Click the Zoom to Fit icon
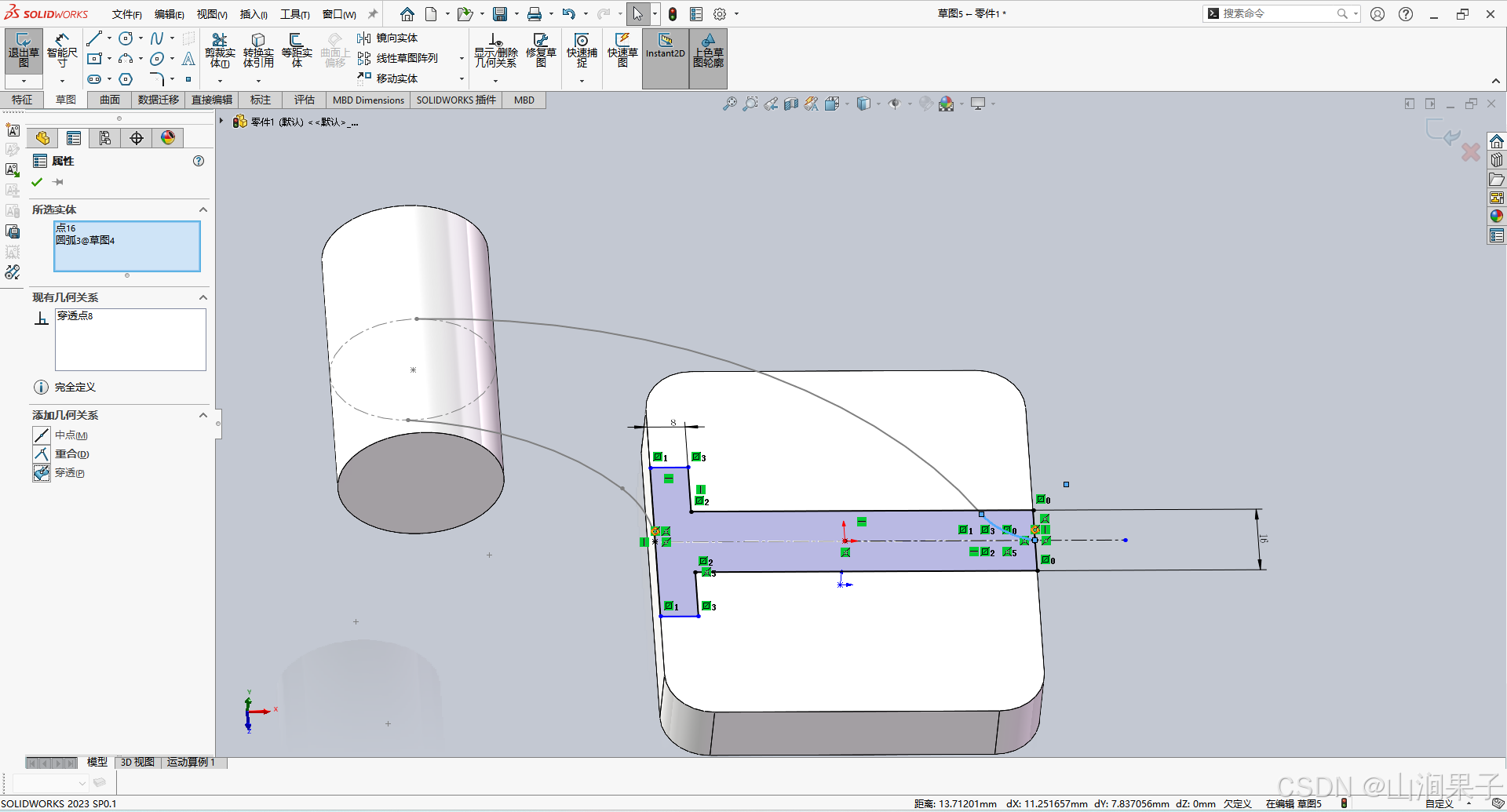1507x812 pixels. (x=729, y=103)
